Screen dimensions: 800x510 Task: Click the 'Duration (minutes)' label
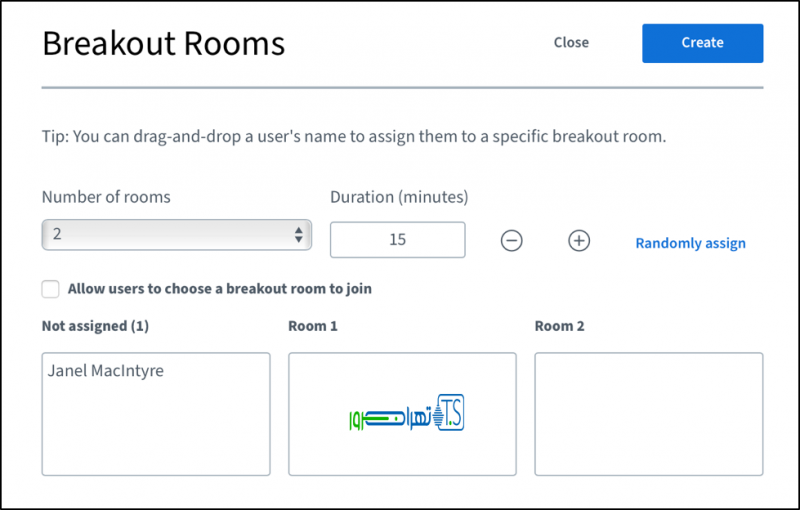tap(399, 197)
